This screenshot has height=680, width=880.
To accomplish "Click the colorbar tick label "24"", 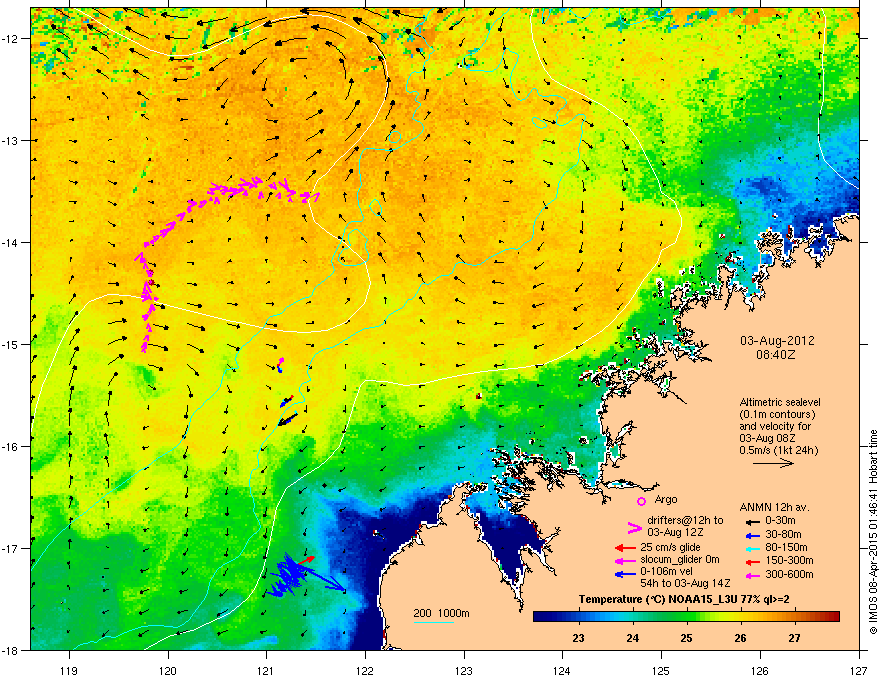I will pos(632,638).
